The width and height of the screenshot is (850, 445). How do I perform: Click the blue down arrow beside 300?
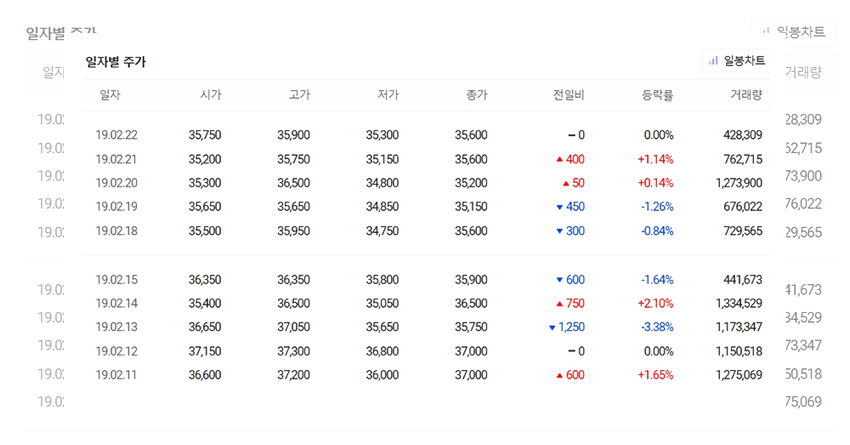click(x=559, y=231)
